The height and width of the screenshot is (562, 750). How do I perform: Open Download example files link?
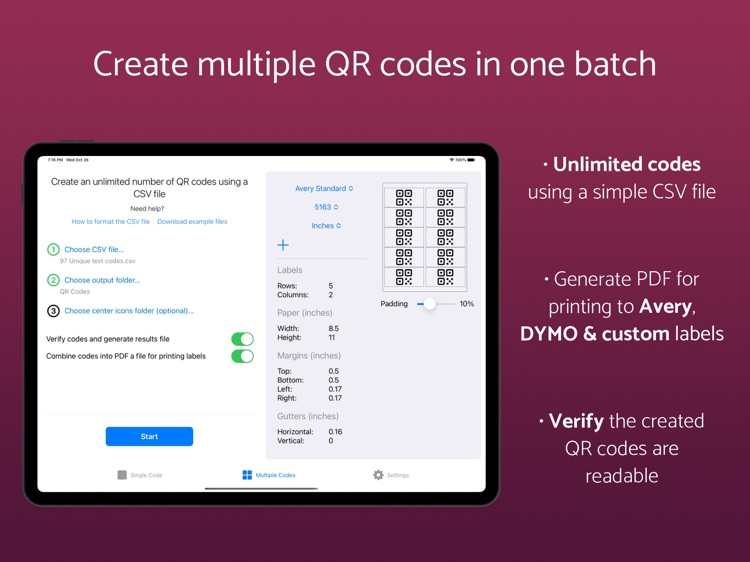[192, 221]
